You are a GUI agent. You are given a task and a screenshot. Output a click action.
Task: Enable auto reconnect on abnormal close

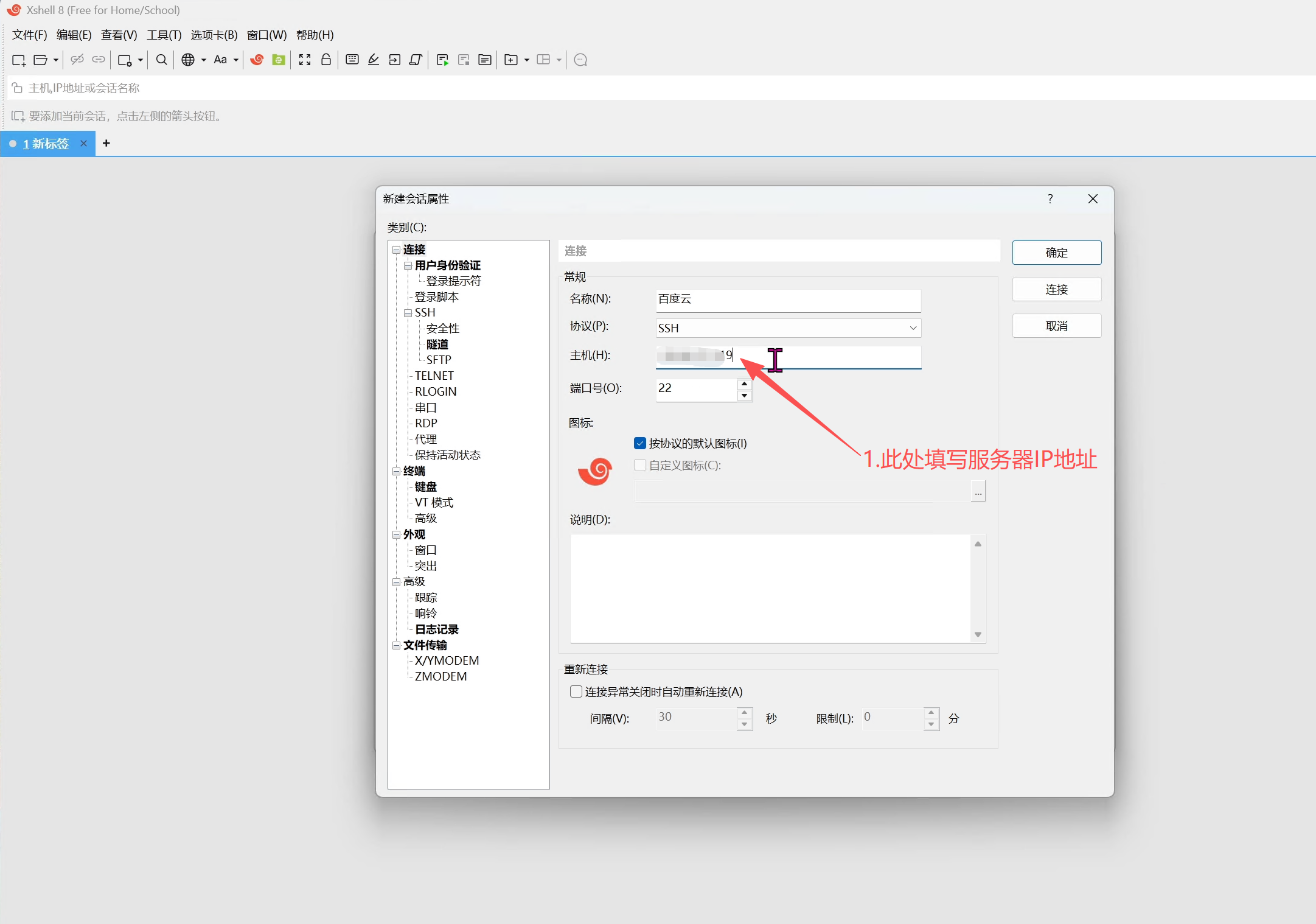tap(576, 691)
